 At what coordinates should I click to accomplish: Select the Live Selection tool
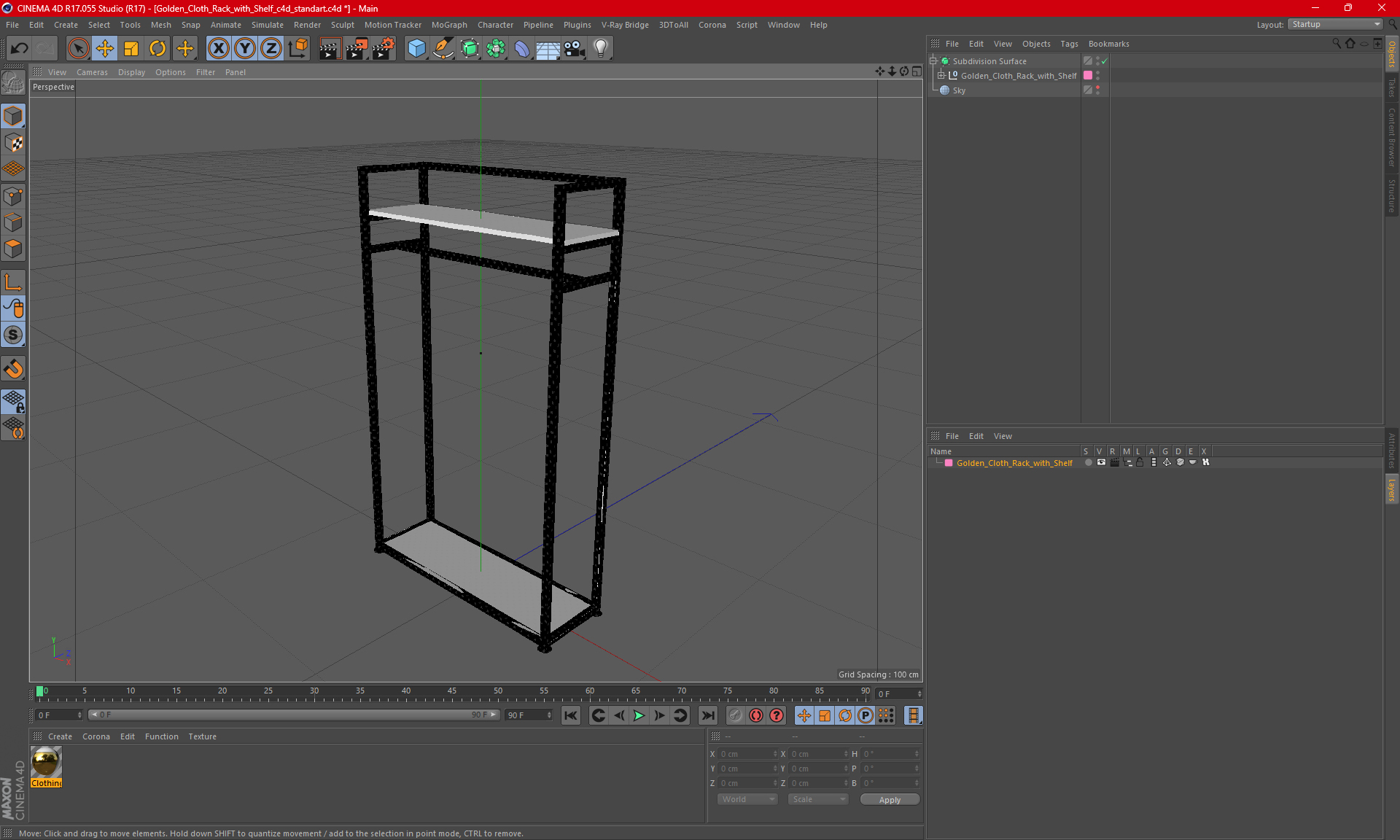coord(78,48)
